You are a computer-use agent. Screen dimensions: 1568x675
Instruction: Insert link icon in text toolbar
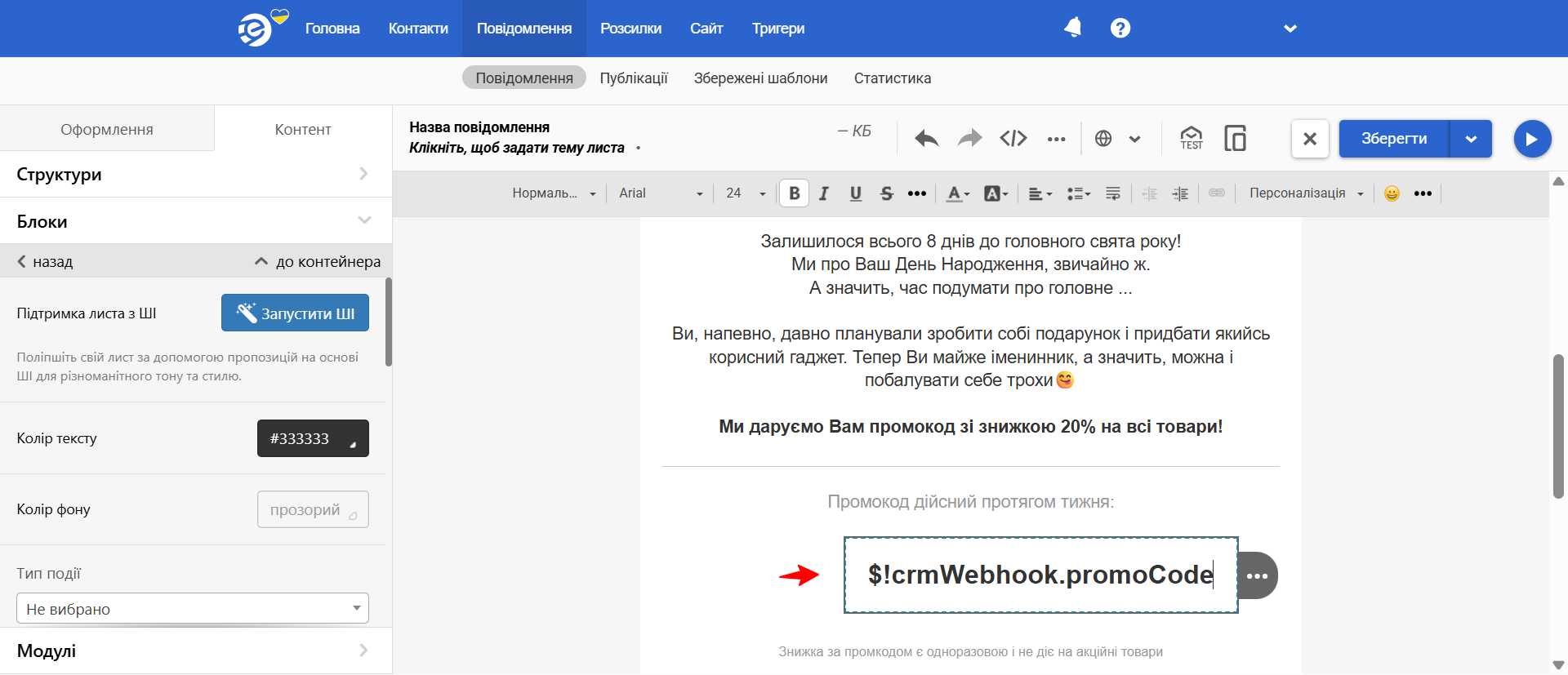[1217, 193]
